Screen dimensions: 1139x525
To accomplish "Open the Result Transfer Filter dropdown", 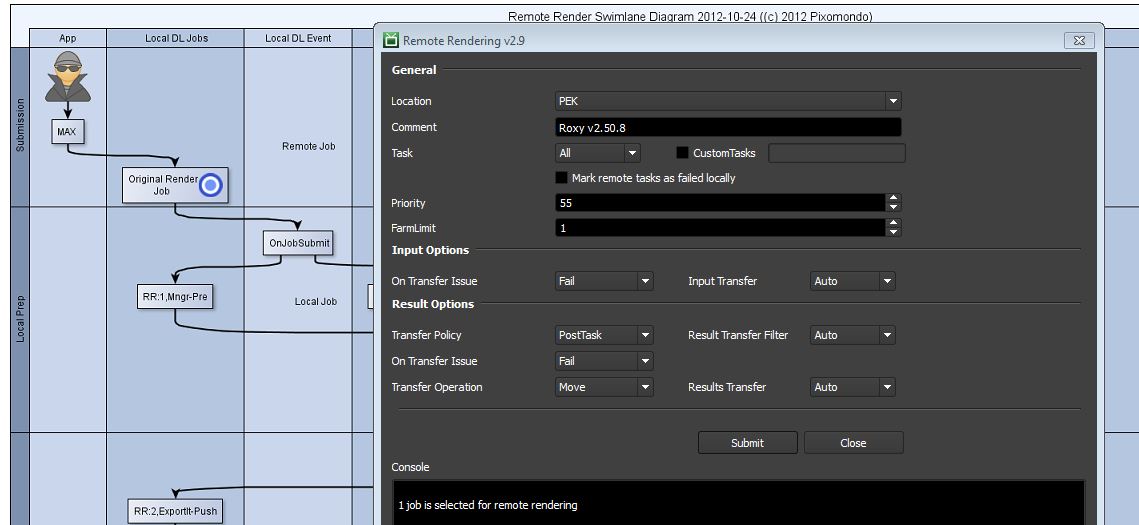I will [x=853, y=335].
